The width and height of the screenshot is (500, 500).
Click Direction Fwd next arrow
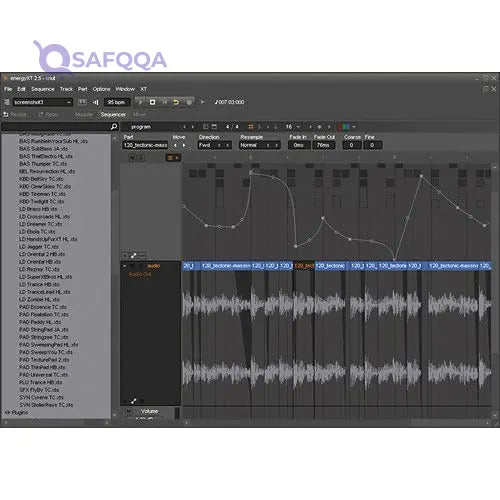(228, 145)
